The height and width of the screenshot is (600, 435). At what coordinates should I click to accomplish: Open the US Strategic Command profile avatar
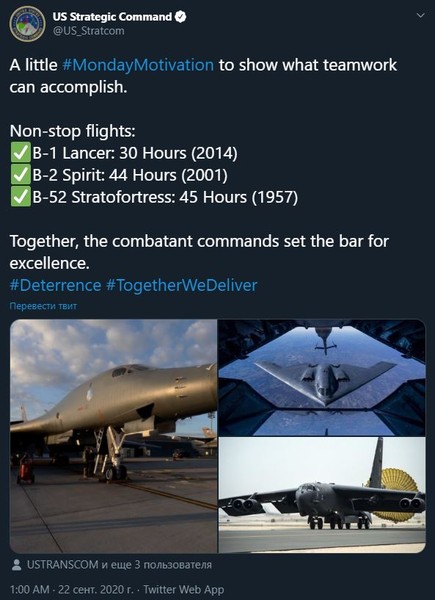point(27,24)
